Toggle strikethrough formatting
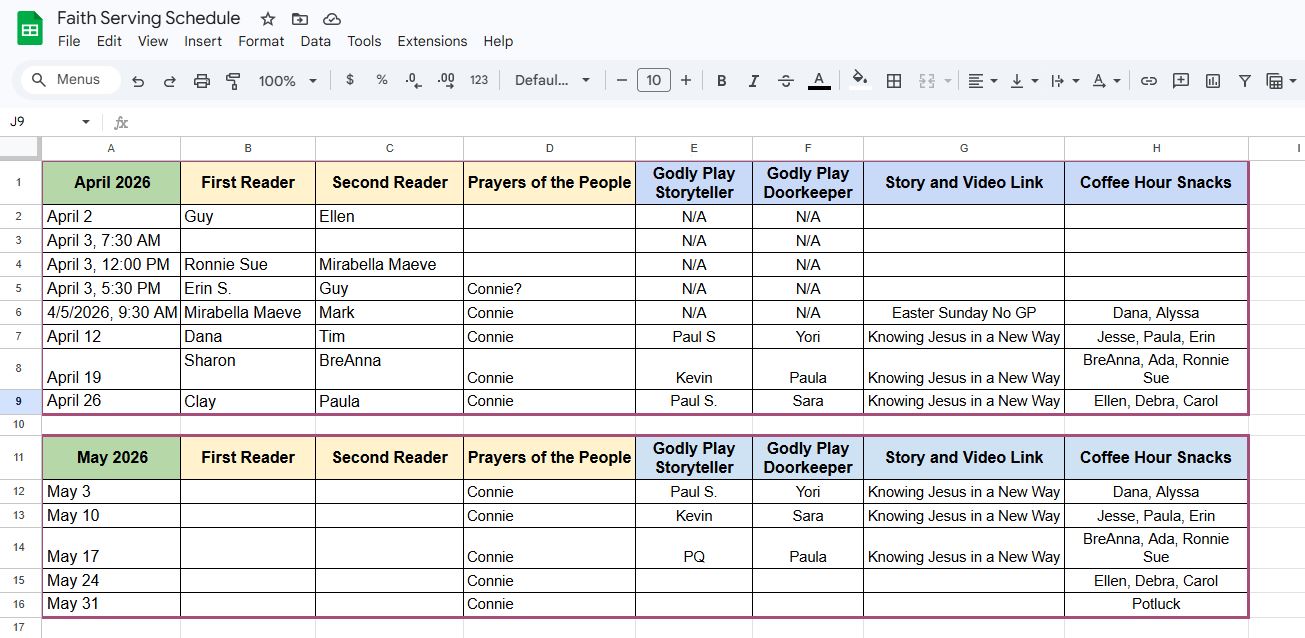Screen dimensions: 1305x638 tap(785, 81)
